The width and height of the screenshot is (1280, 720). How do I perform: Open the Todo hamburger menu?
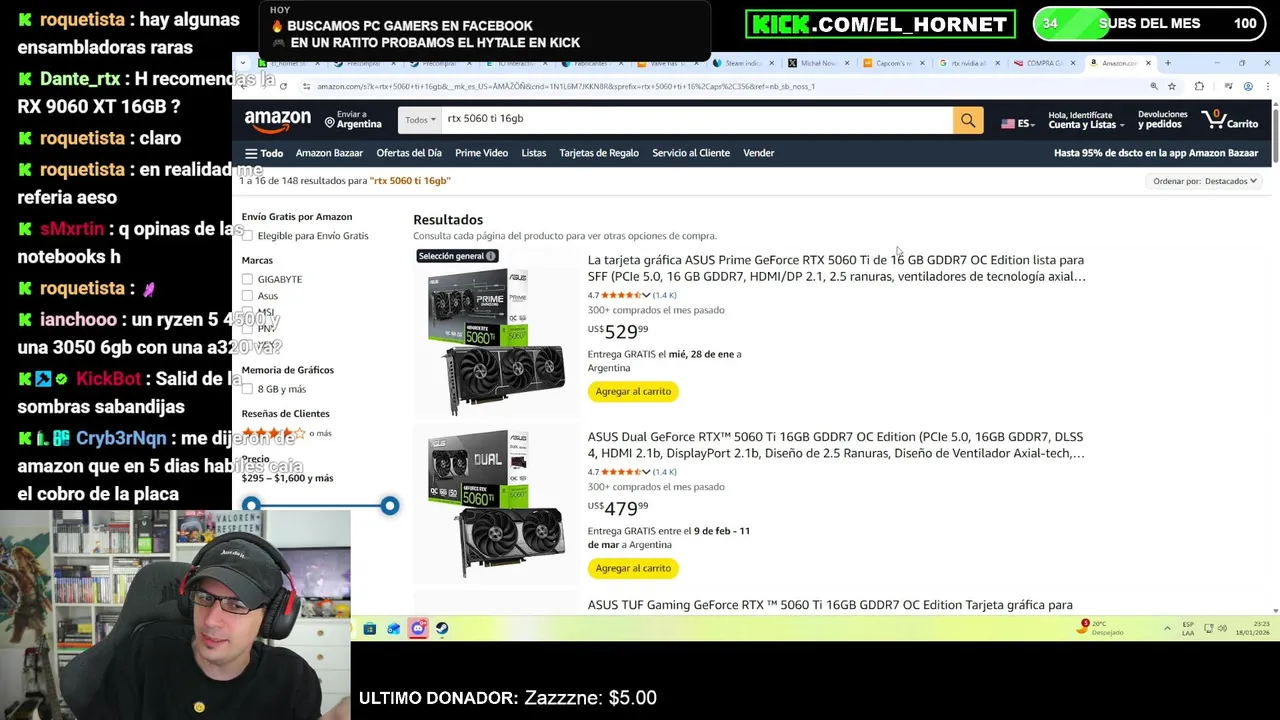(264, 153)
